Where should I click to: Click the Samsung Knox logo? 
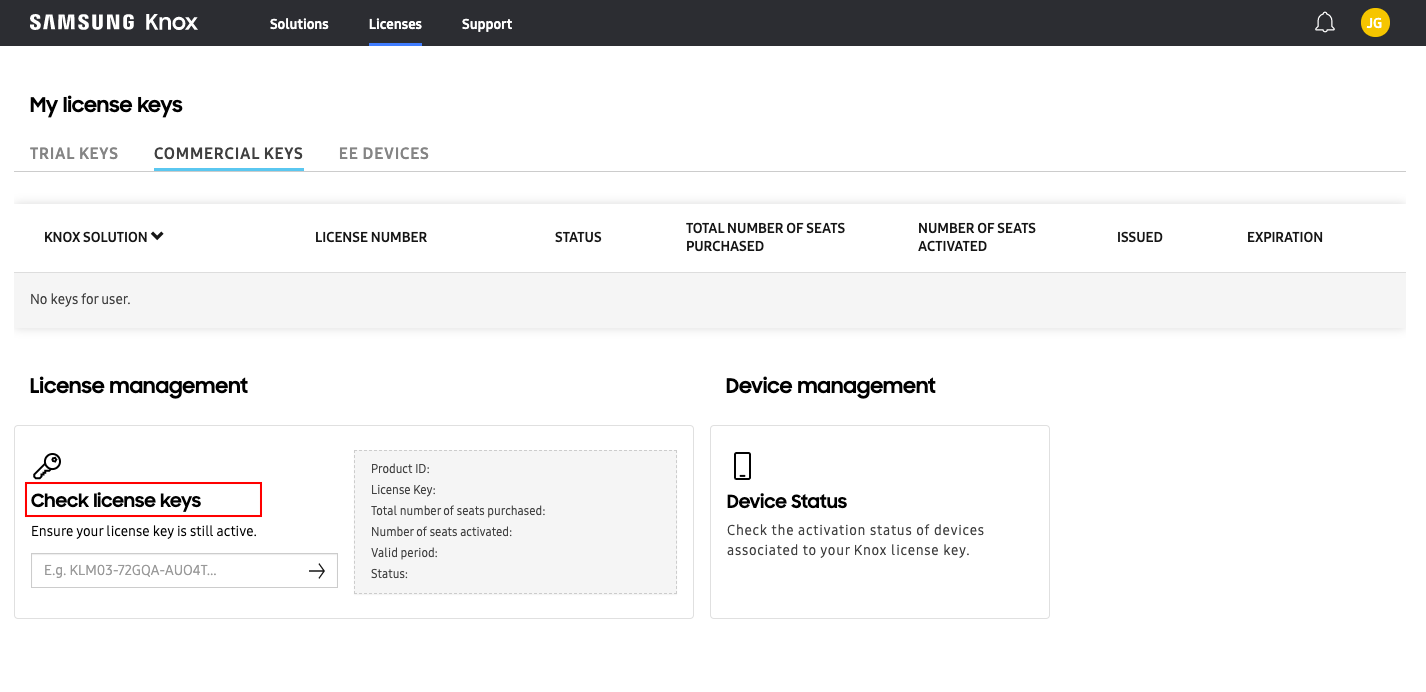click(x=114, y=23)
